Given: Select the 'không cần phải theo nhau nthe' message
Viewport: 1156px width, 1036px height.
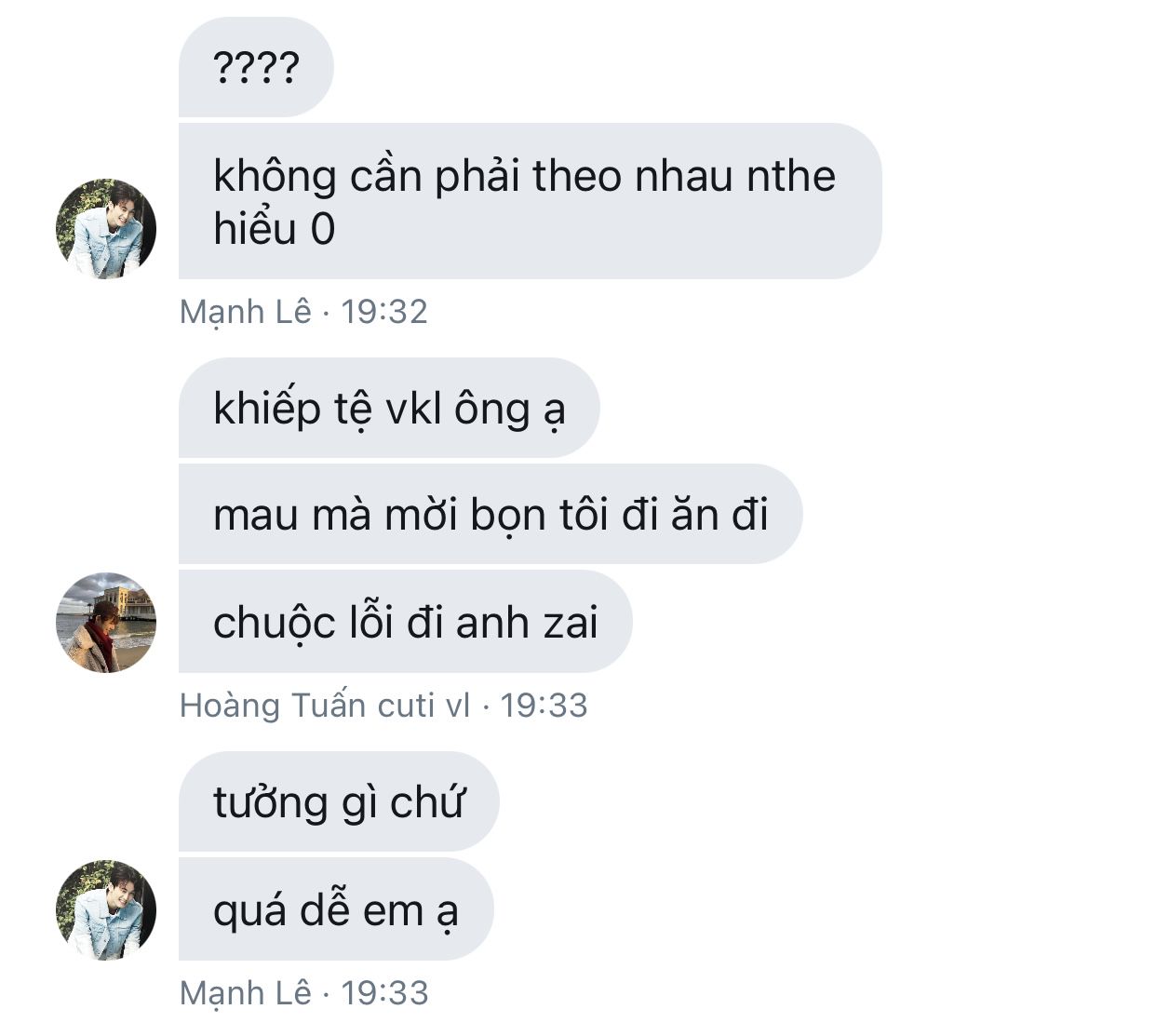Looking at the screenshot, I should point(531,201).
